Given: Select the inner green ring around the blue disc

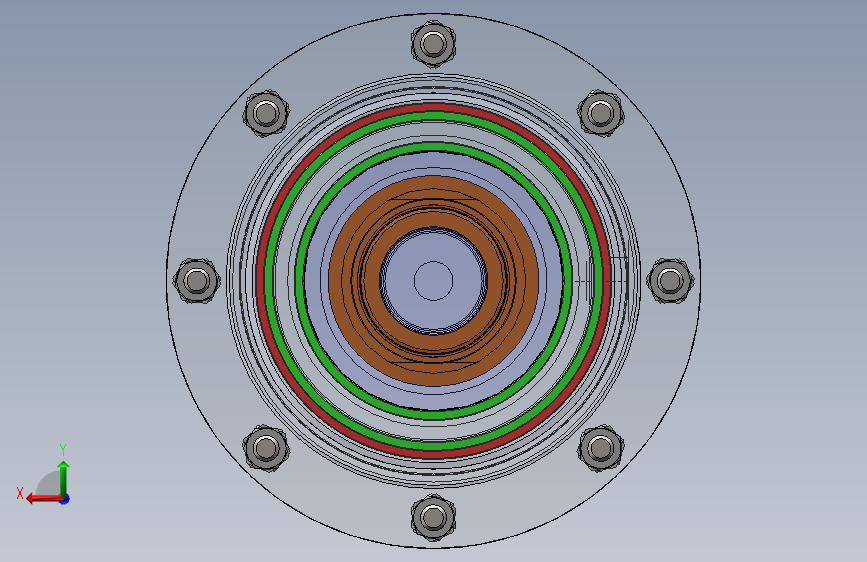Looking at the screenshot, I should click(x=434, y=147).
